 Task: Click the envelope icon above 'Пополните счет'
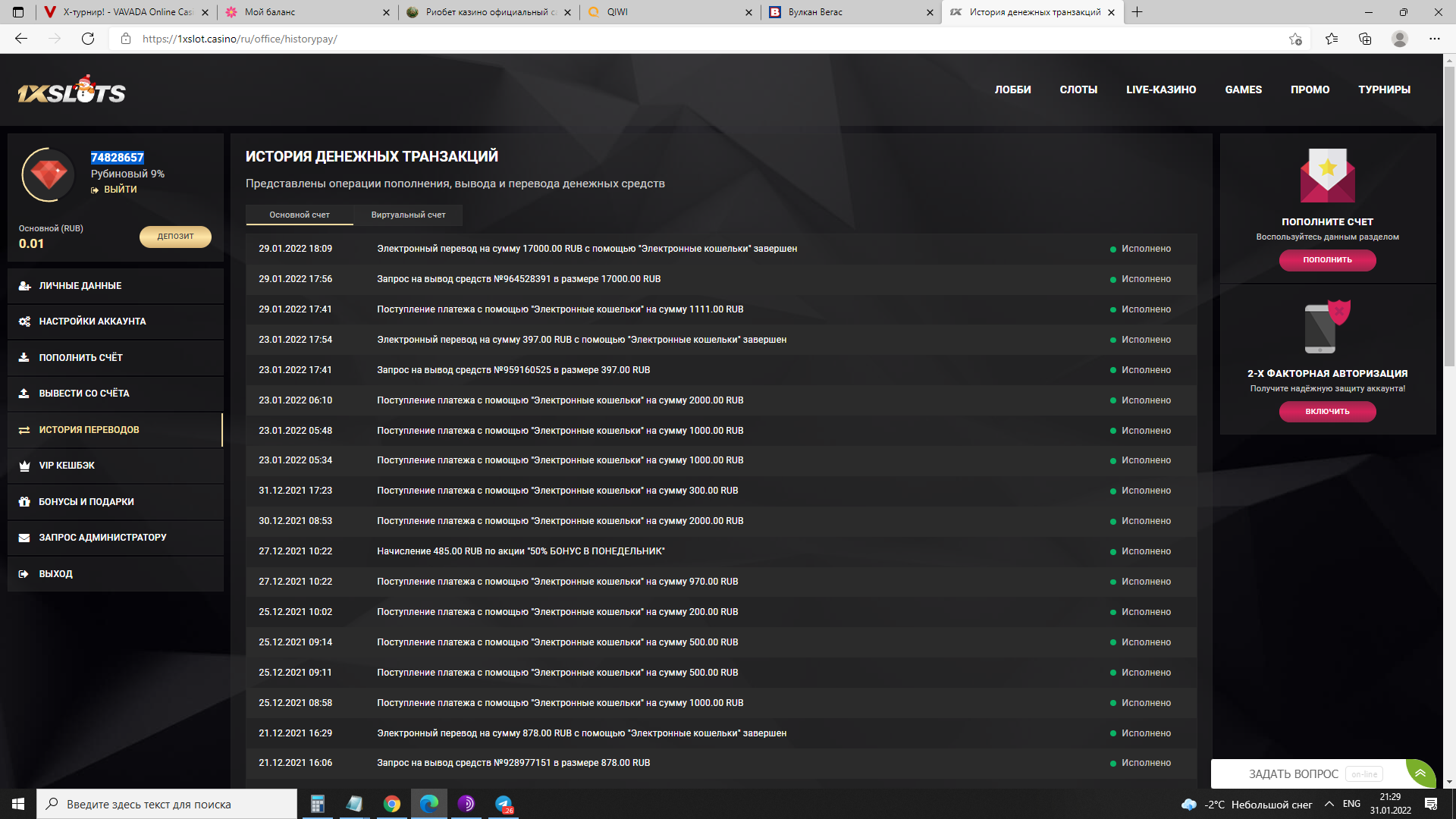pyautogui.click(x=1327, y=176)
